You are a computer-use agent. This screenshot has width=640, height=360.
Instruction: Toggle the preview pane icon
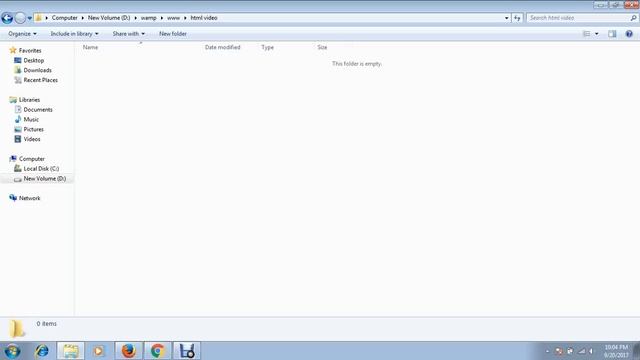coord(612,34)
